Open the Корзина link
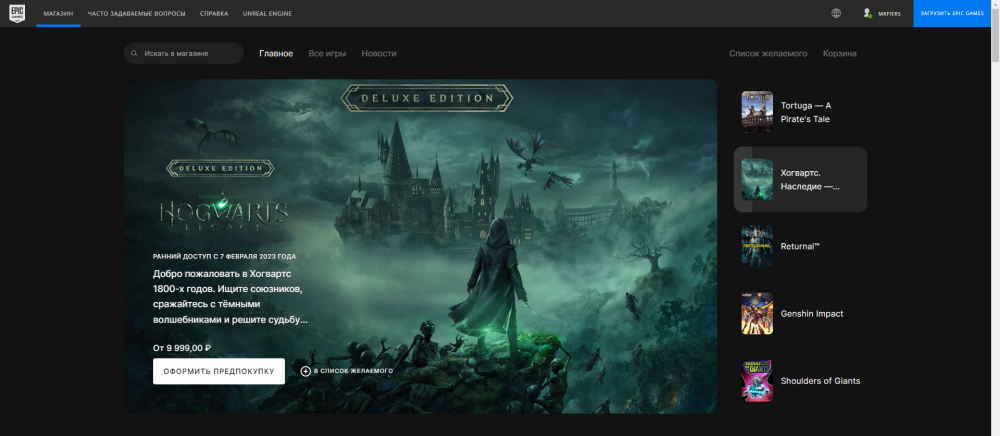The height and width of the screenshot is (436, 1000). coord(839,54)
